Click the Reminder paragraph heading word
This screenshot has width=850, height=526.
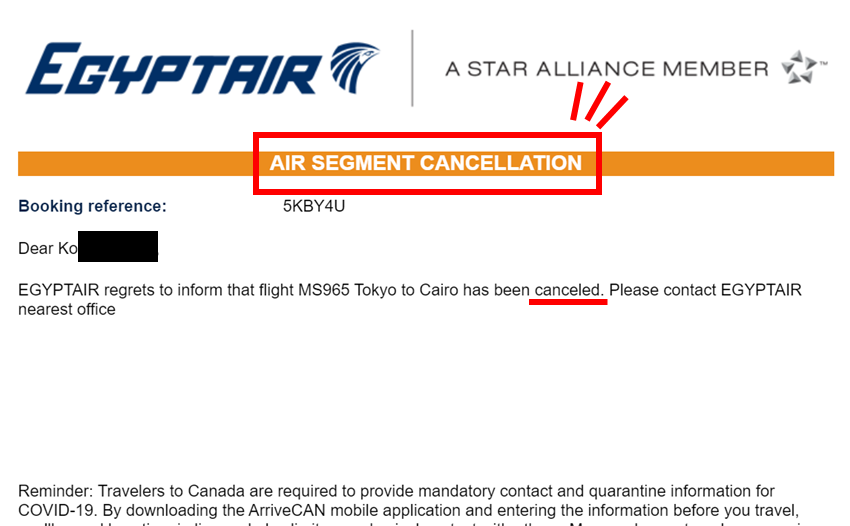(x=56, y=491)
